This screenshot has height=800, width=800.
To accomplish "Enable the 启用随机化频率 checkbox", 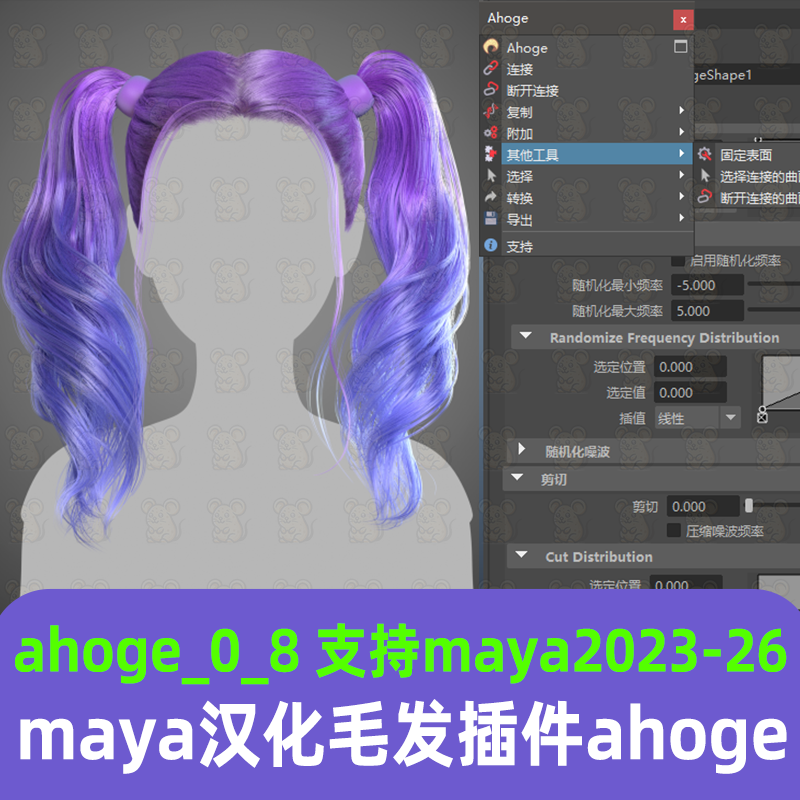I will click(678, 261).
